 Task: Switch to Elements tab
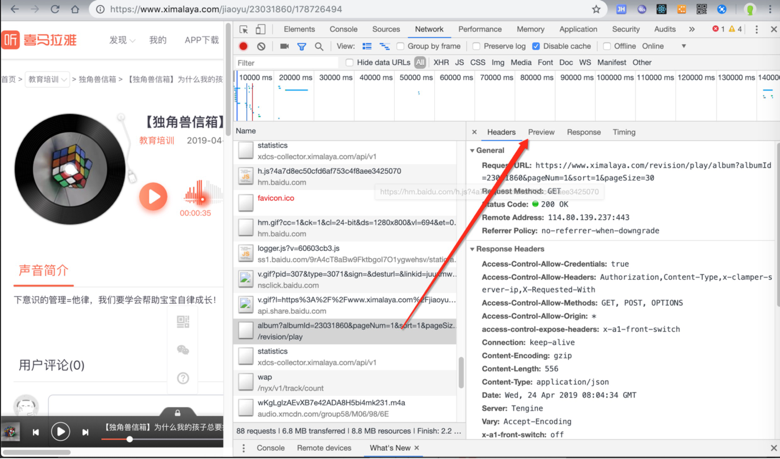pyautogui.click(x=299, y=29)
